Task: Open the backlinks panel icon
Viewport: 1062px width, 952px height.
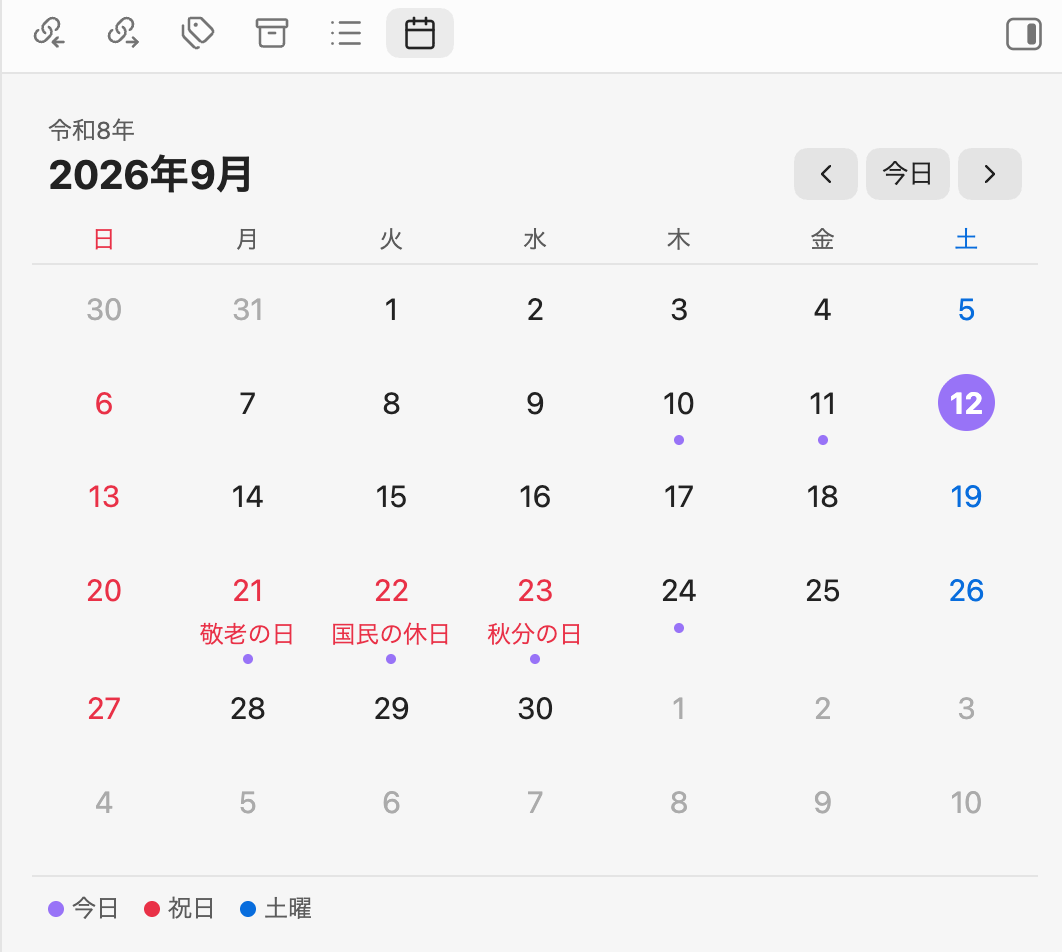Action: (49, 33)
